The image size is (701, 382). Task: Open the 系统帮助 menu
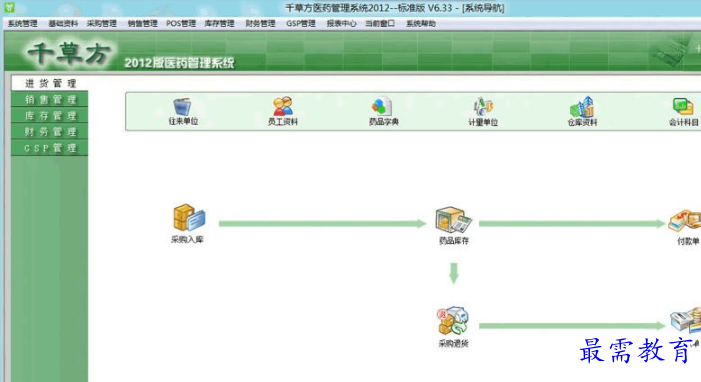tap(421, 24)
